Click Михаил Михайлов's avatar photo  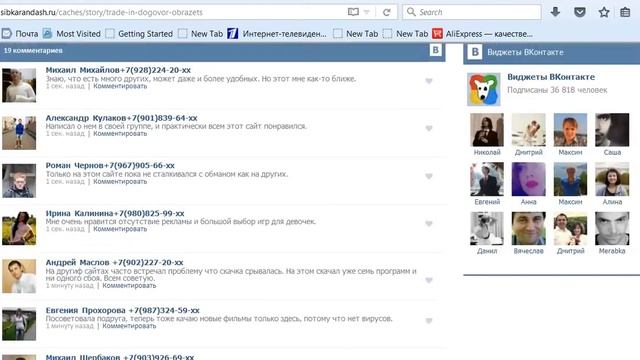coord(19,85)
